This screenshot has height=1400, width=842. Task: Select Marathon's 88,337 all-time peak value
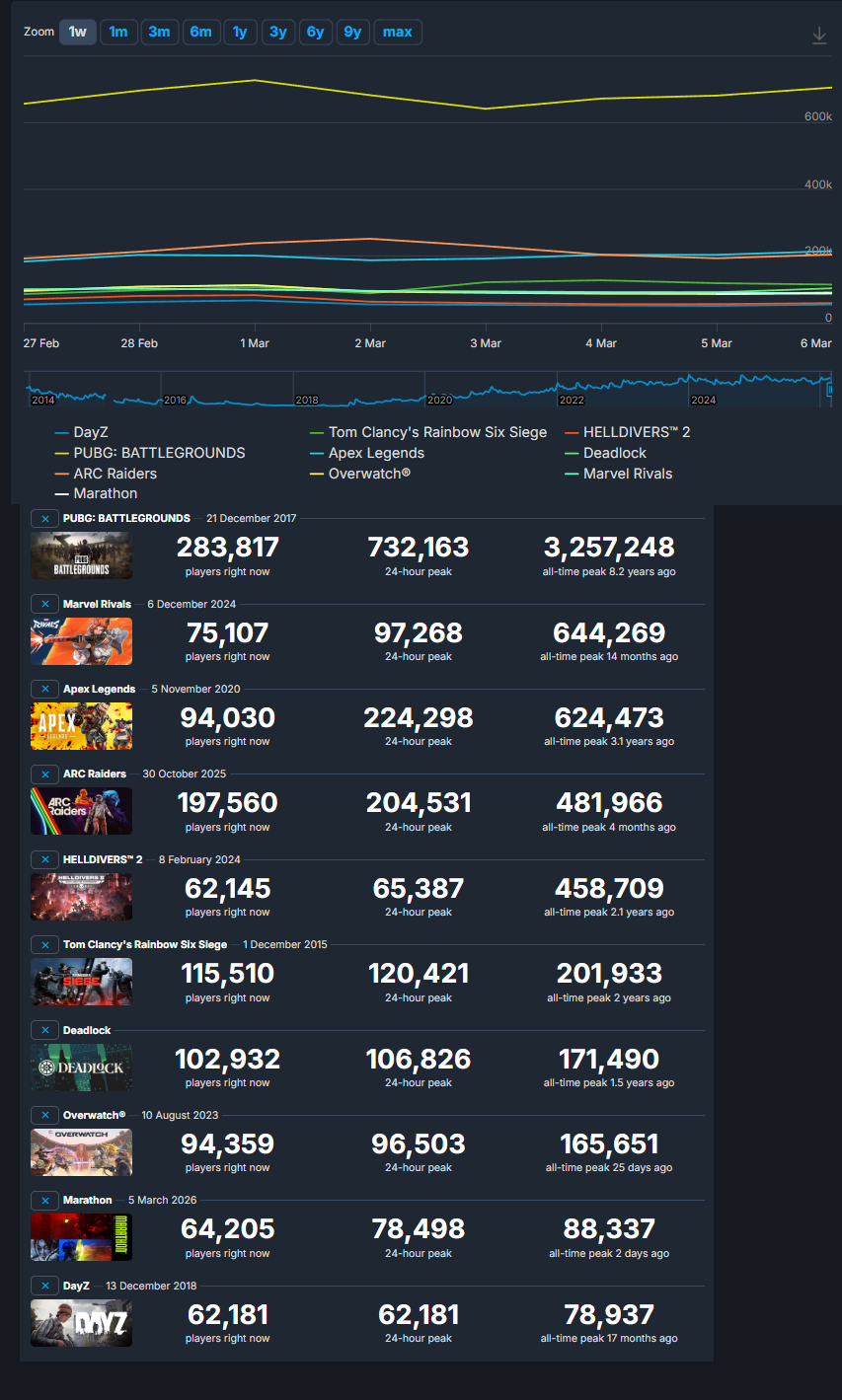pos(609,1229)
